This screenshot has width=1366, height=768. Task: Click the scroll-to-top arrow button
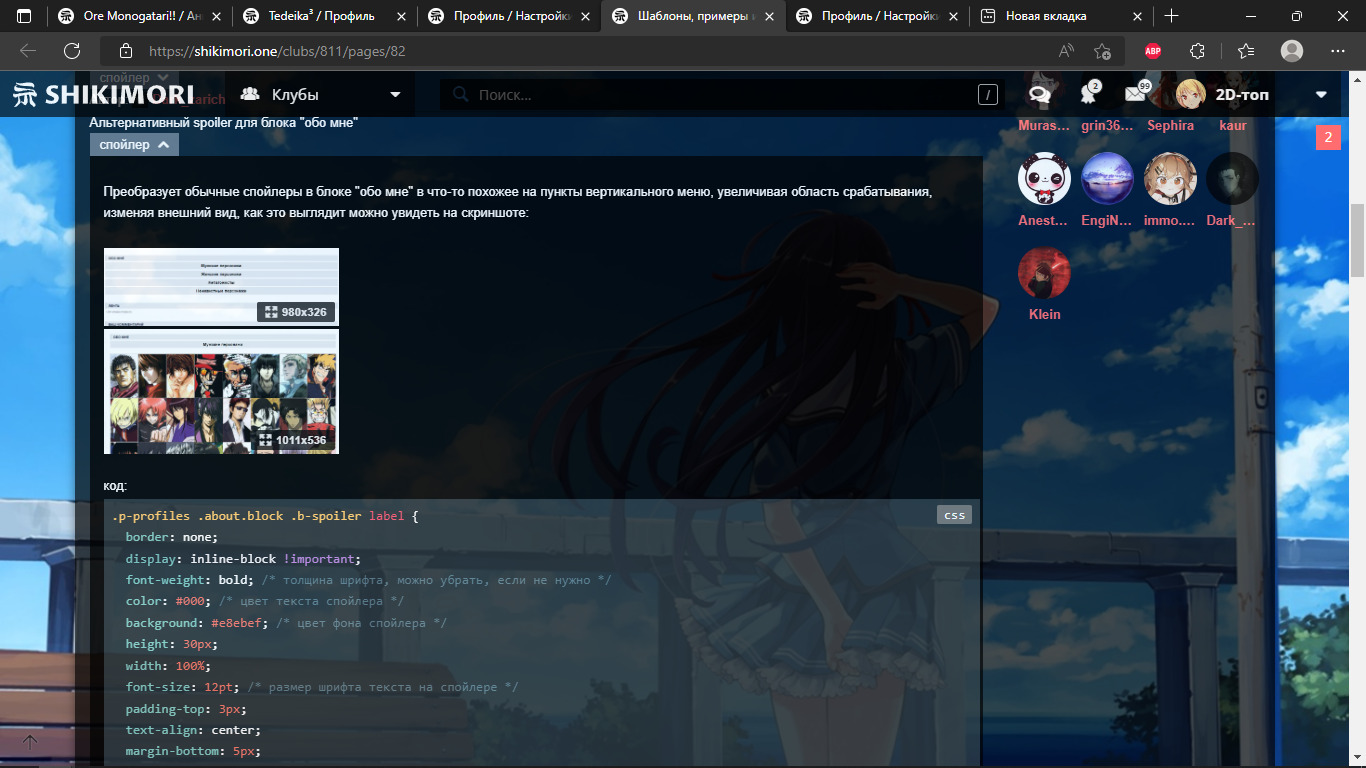tap(30, 742)
